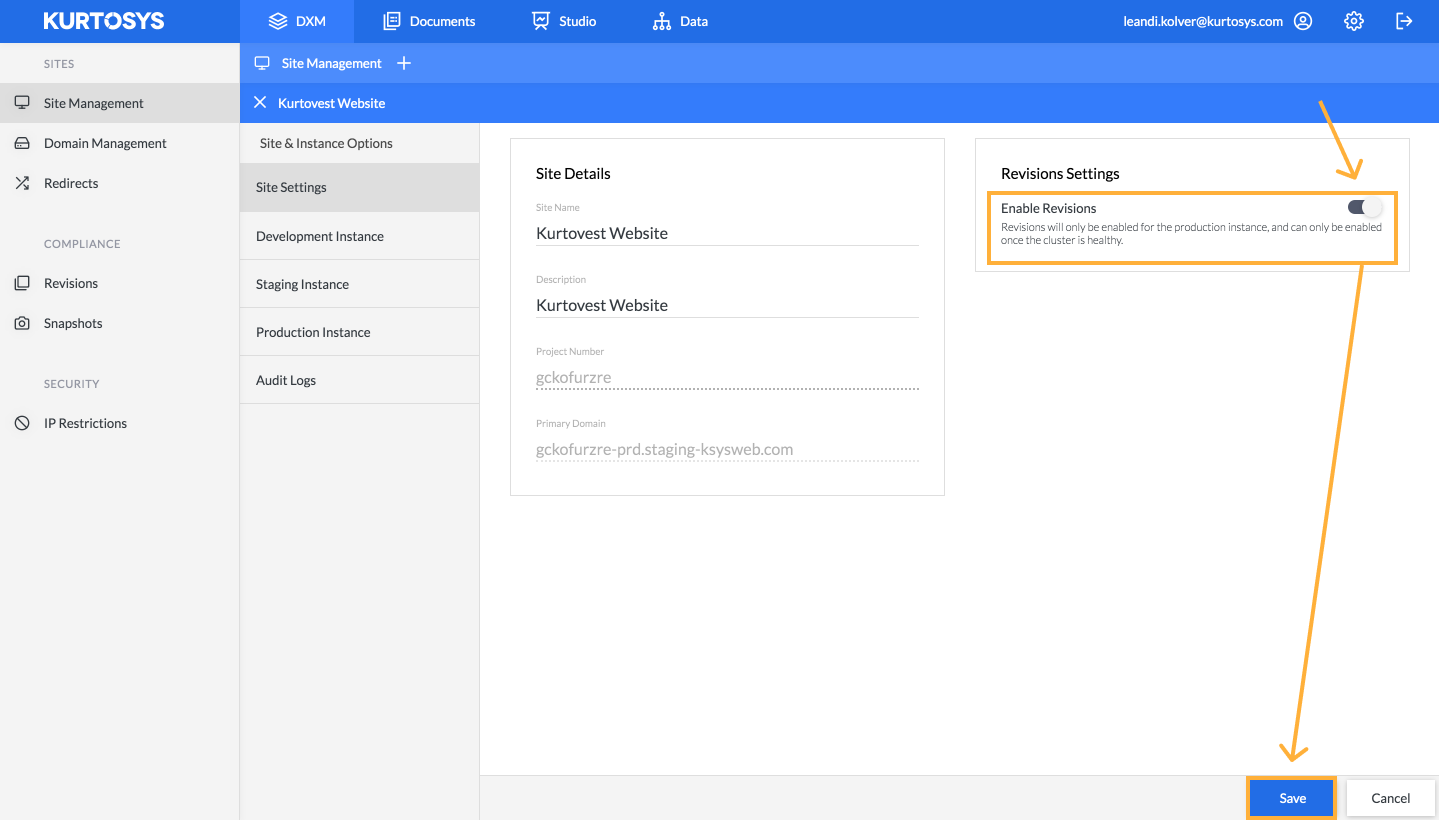Open Staging Instance settings

coord(359,284)
